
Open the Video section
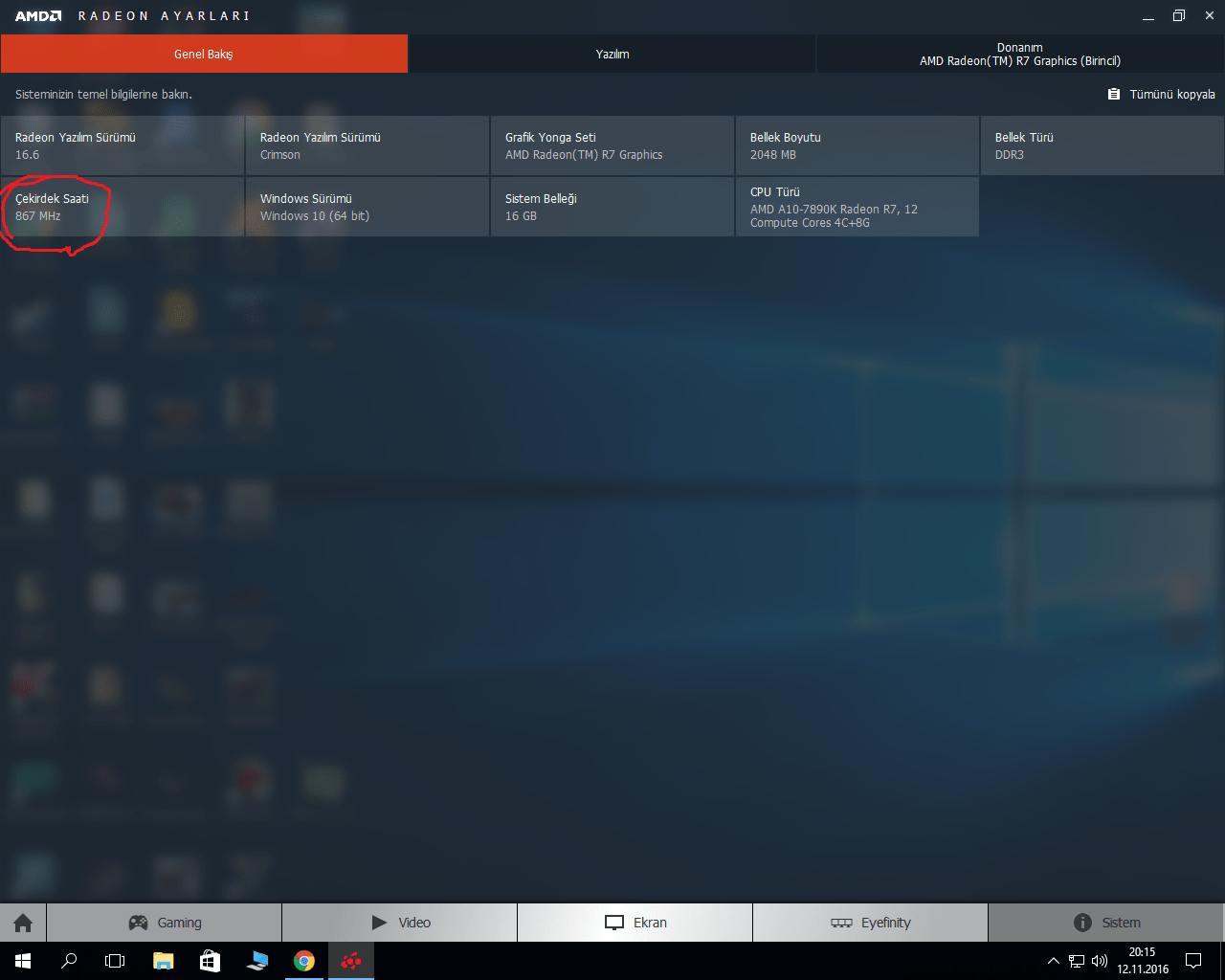click(400, 923)
